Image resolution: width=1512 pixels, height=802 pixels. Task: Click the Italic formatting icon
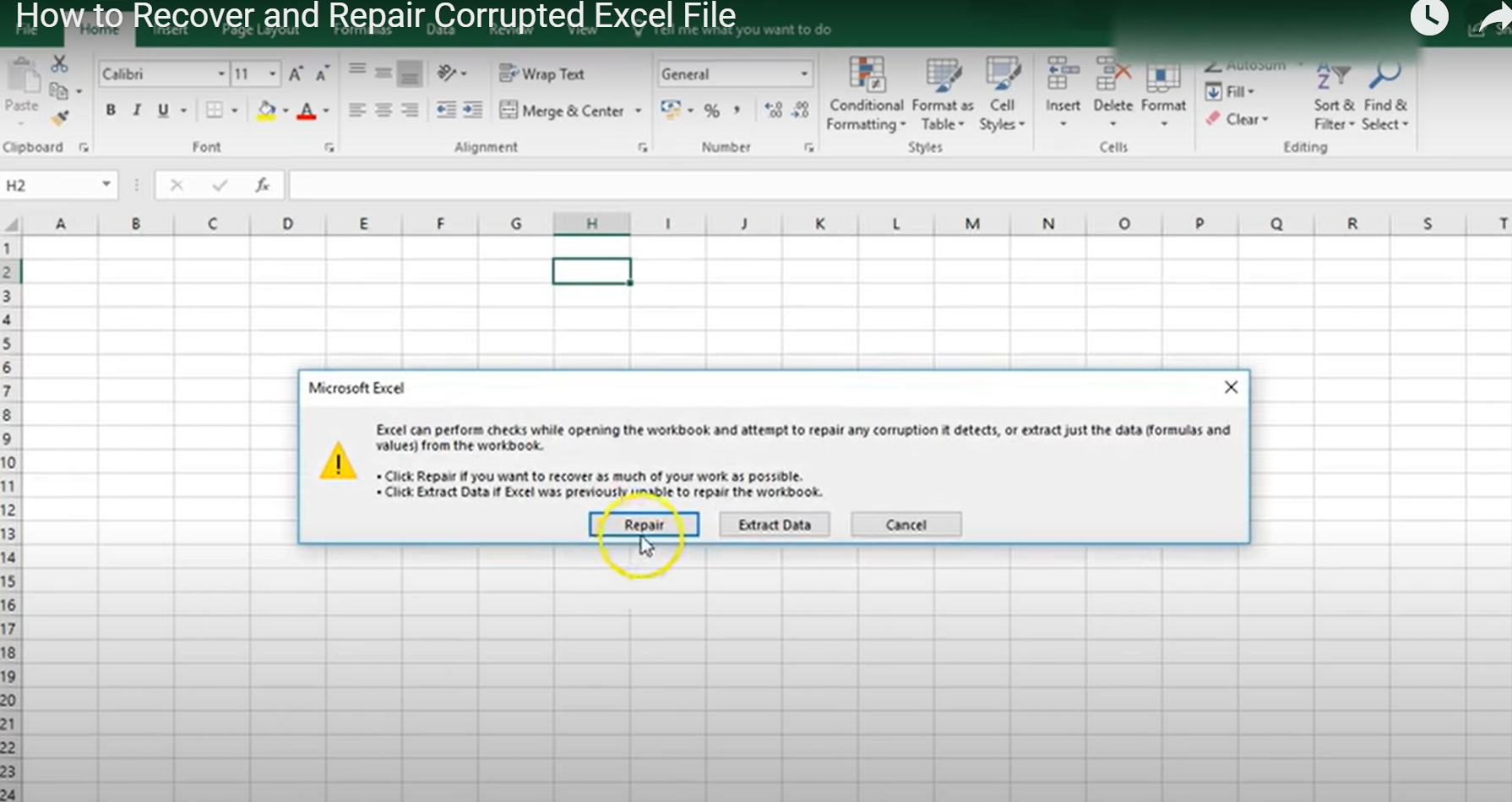(137, 110)
